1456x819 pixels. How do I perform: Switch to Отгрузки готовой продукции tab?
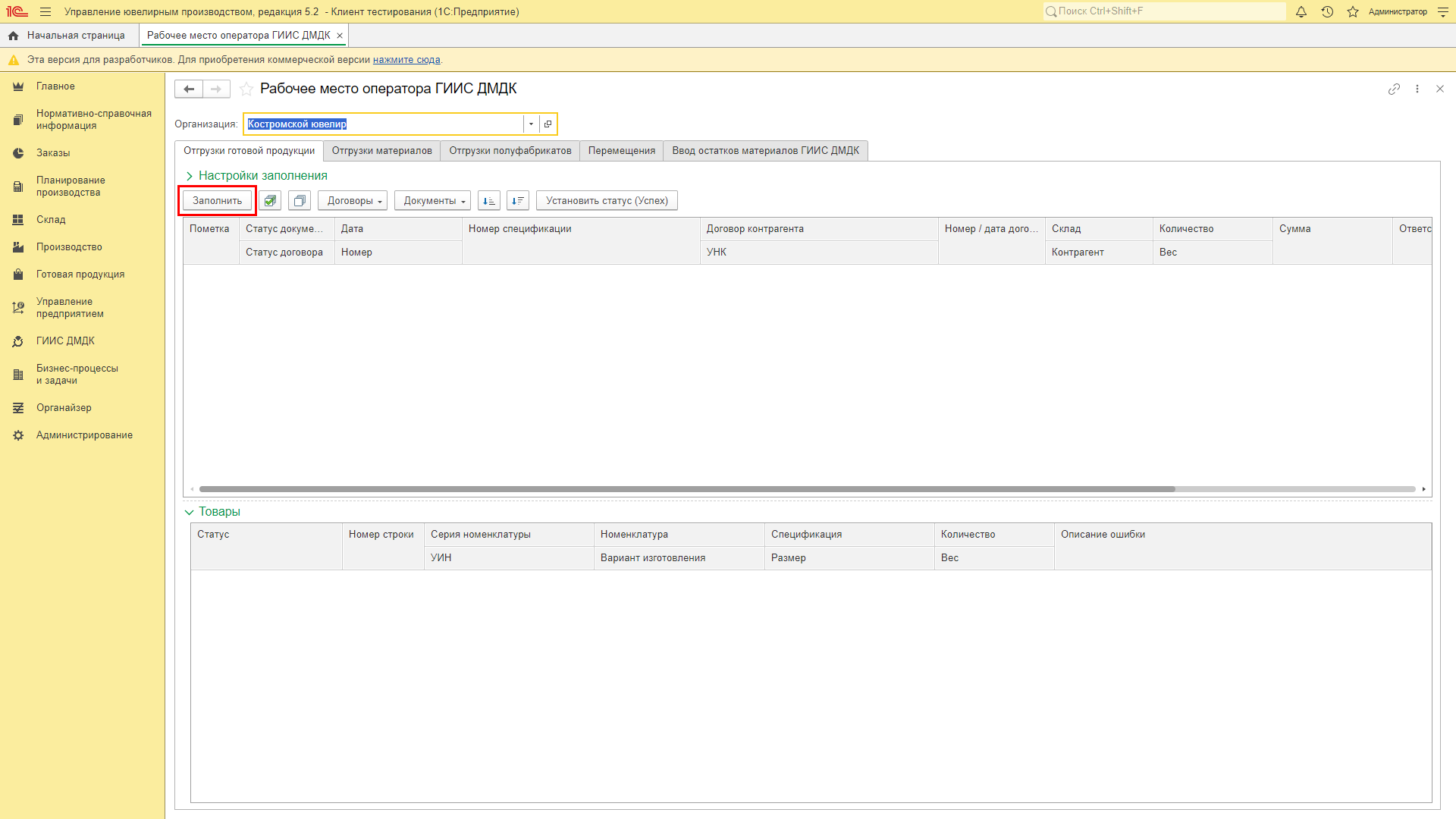(249, 151)
